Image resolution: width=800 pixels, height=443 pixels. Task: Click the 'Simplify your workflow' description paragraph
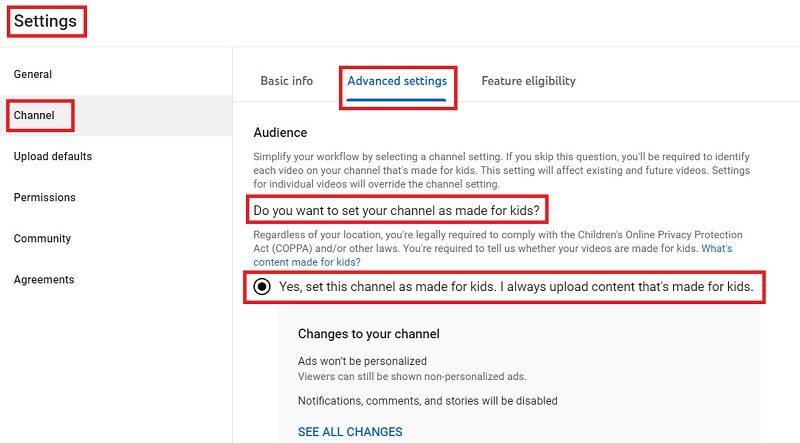tap(502, 170)
